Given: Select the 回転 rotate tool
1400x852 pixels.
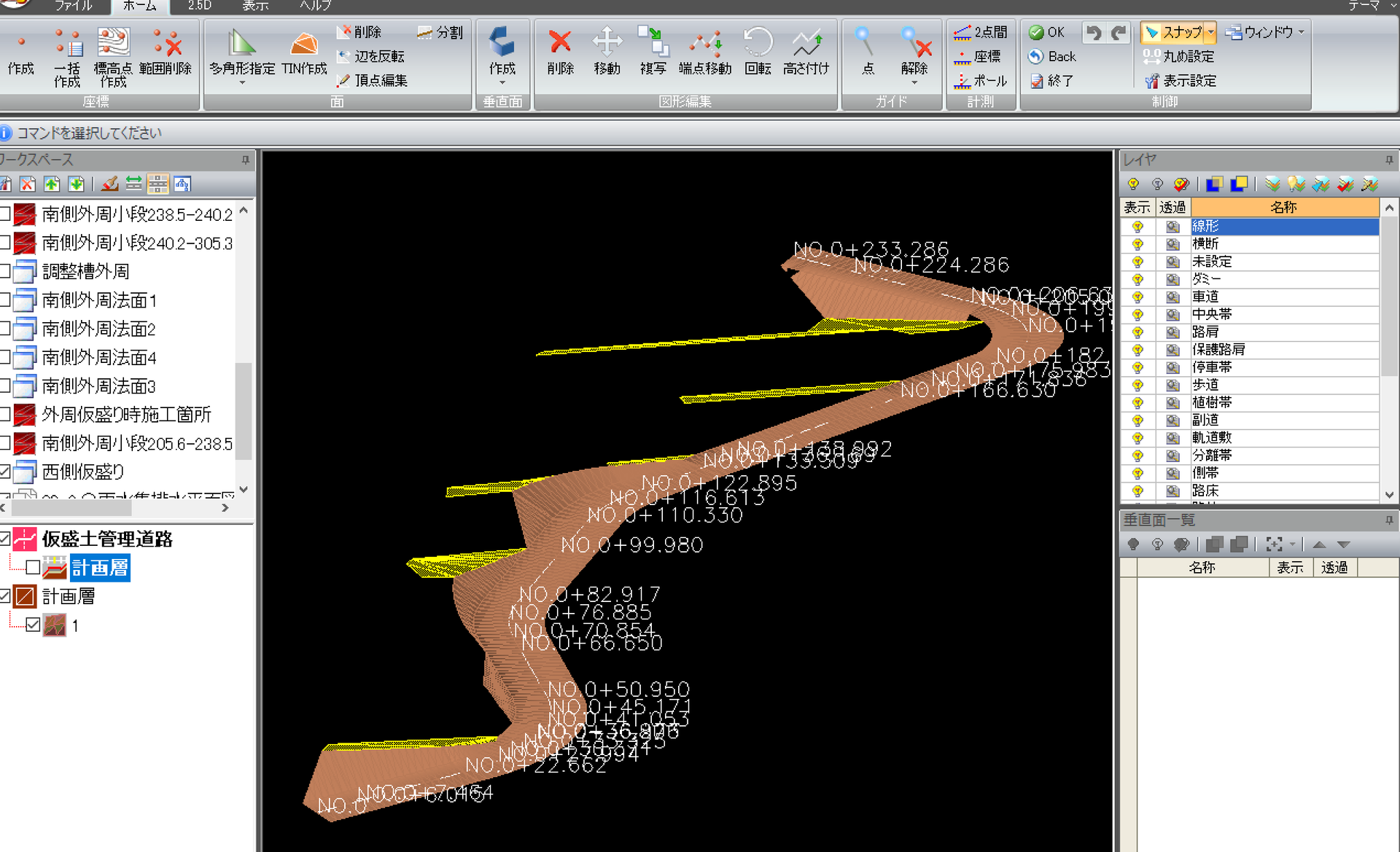Looking at the screenshot, I should coord(758,52).
